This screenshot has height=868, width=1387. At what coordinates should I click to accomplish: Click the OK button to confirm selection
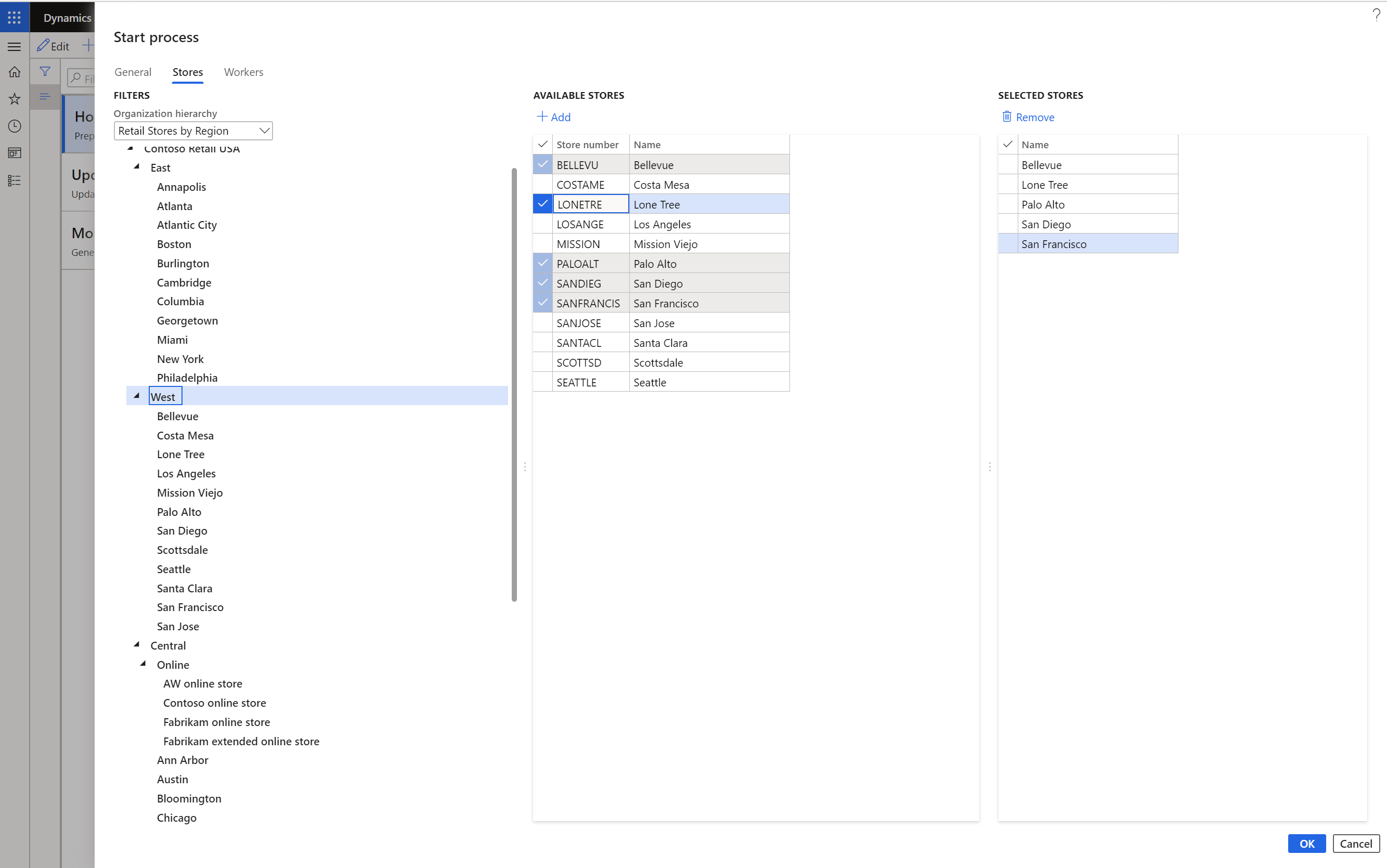(1307, 842)
